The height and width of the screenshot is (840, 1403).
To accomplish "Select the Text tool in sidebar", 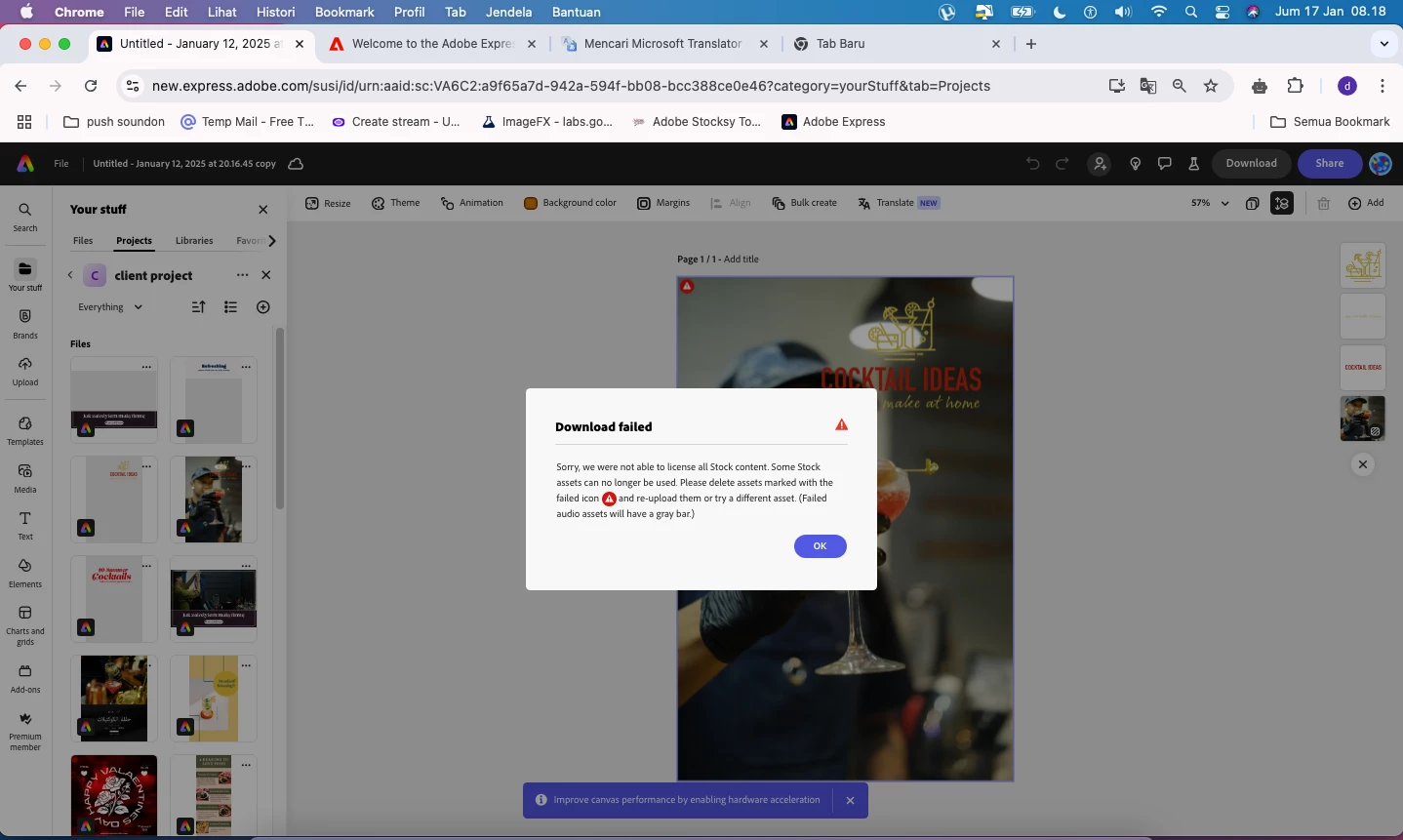I will (25, 525).
